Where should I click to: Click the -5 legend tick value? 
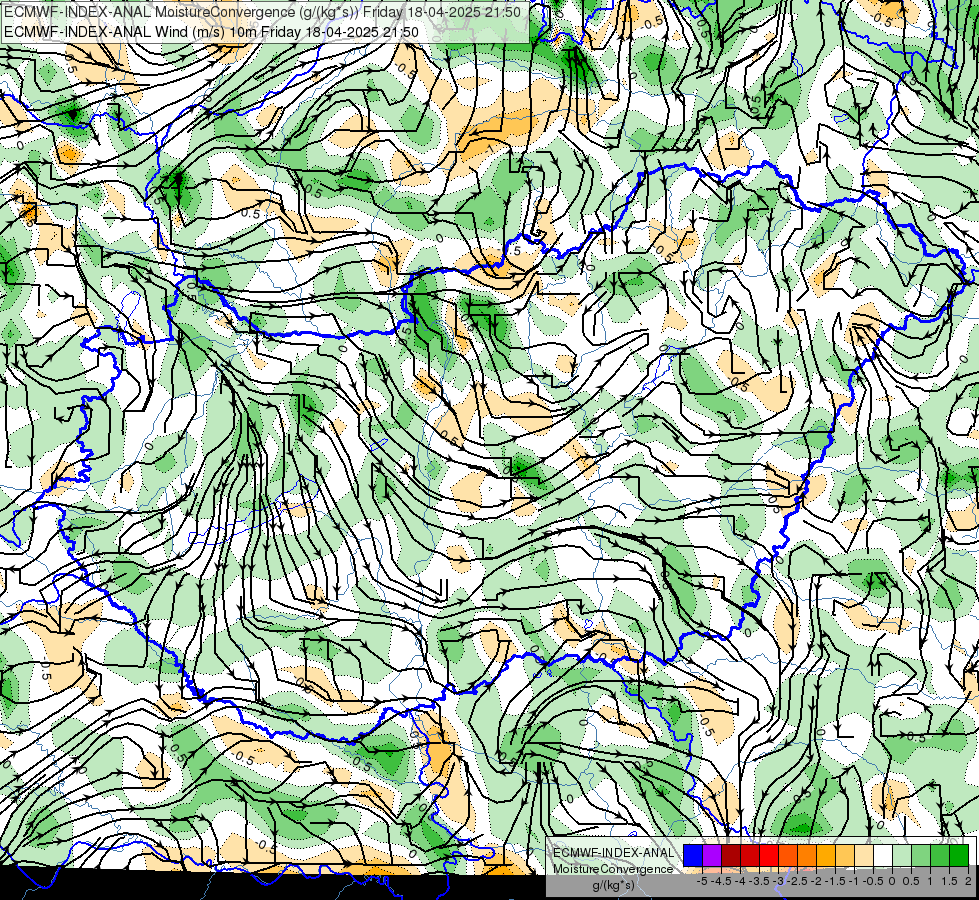[x=702, y=881]
